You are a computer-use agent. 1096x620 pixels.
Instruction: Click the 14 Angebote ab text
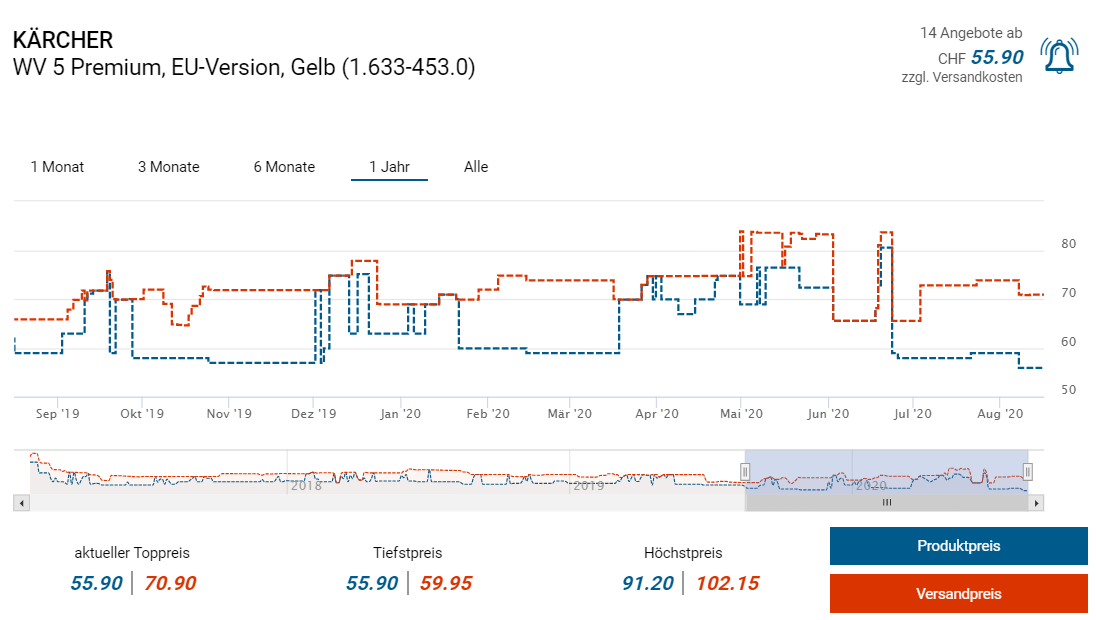tap(971, 33)
